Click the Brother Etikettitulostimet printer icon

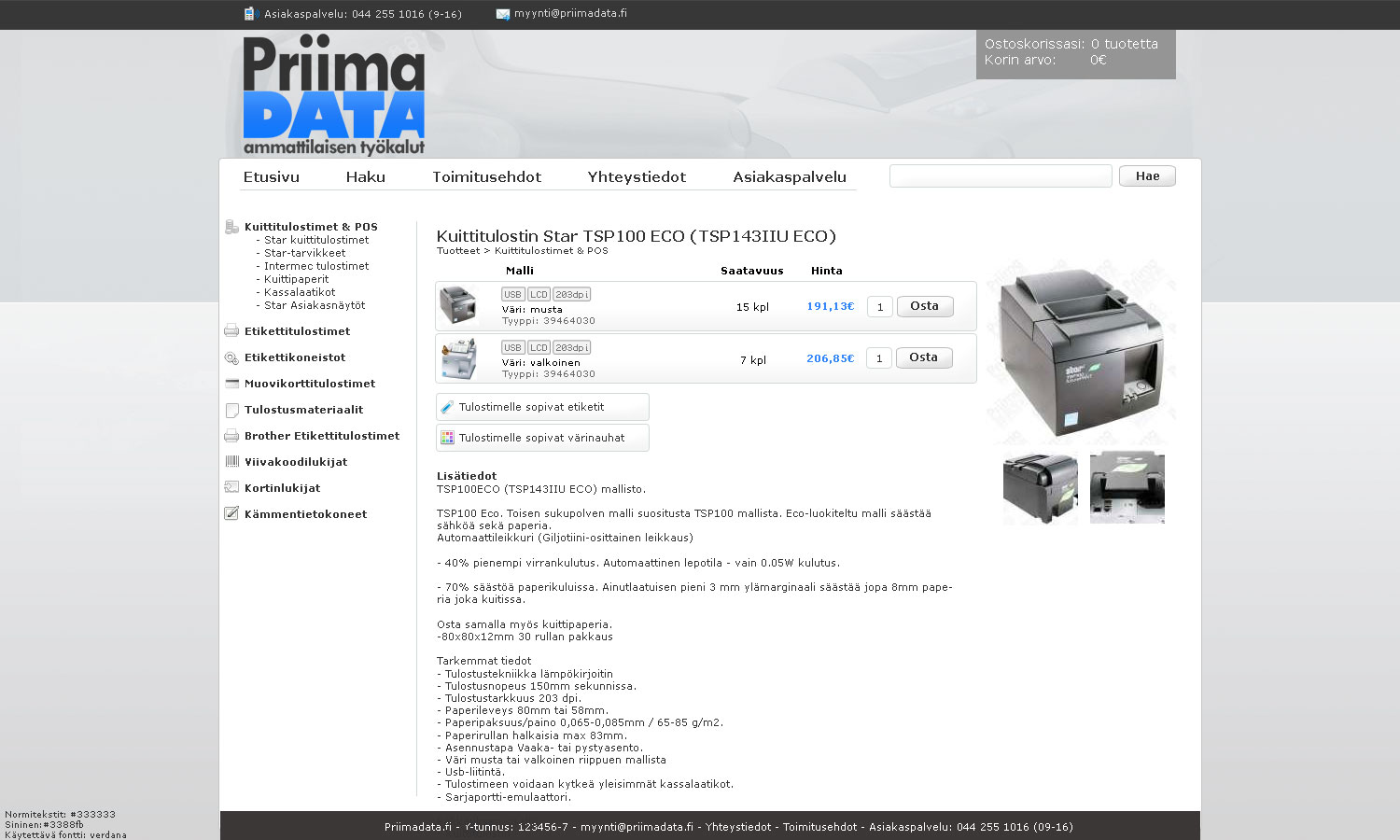point(231,436)
